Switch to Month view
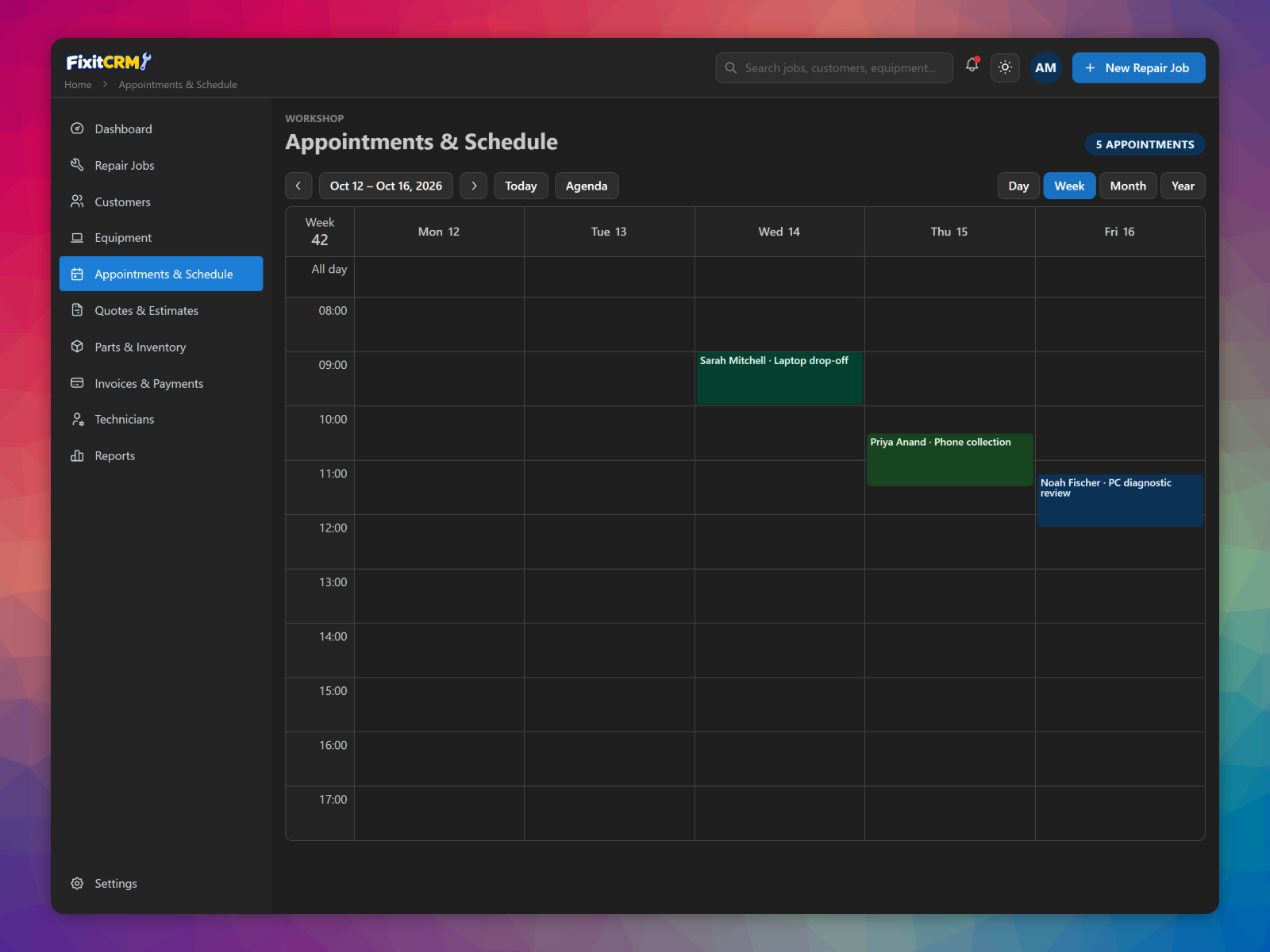The width and height of the screenshot is (1270, 952). (x=1128, y=186)
